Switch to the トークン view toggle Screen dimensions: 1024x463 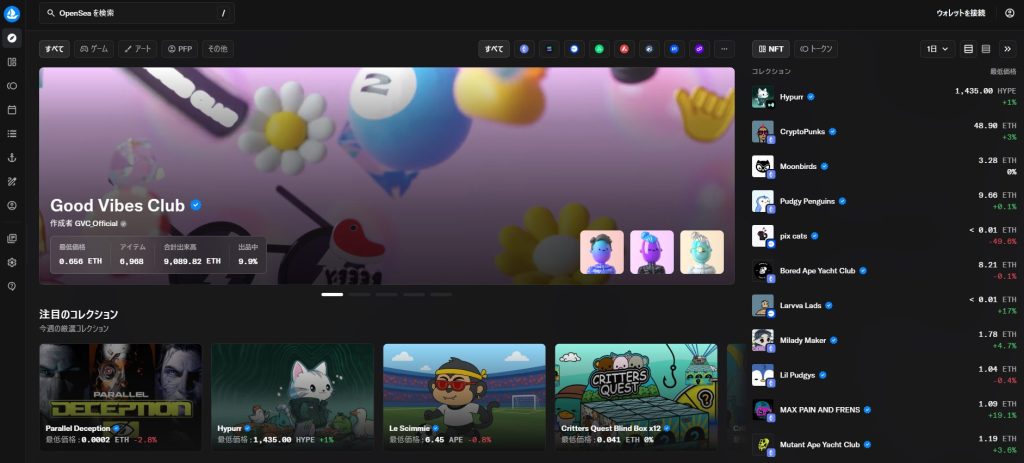(816, 48)
